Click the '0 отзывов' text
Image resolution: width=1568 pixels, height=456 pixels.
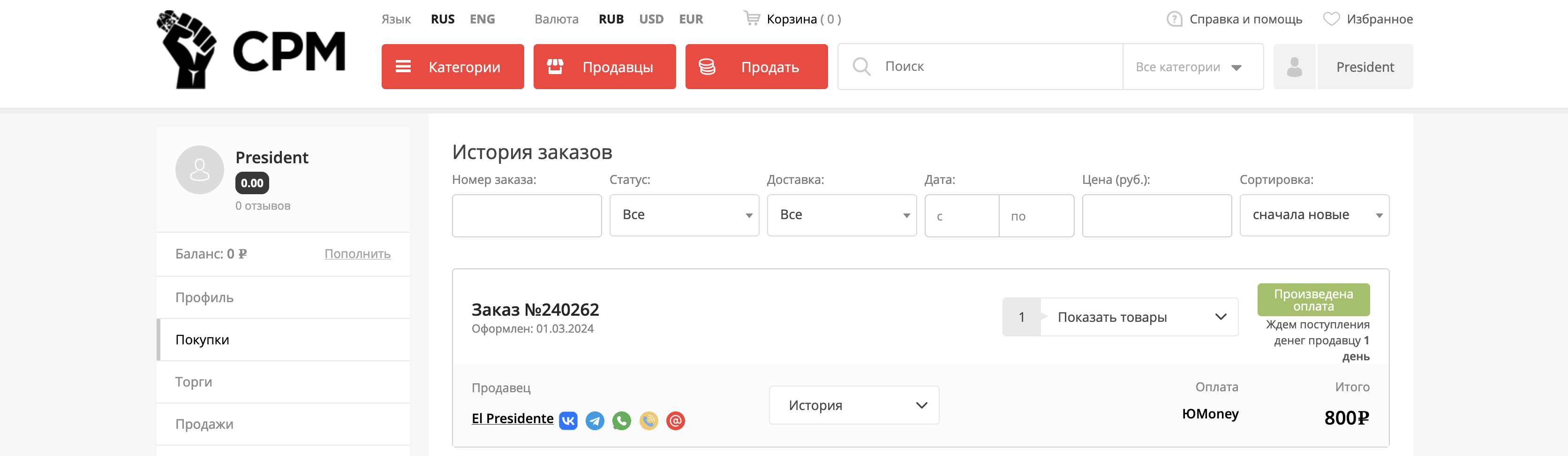[263, 206]
